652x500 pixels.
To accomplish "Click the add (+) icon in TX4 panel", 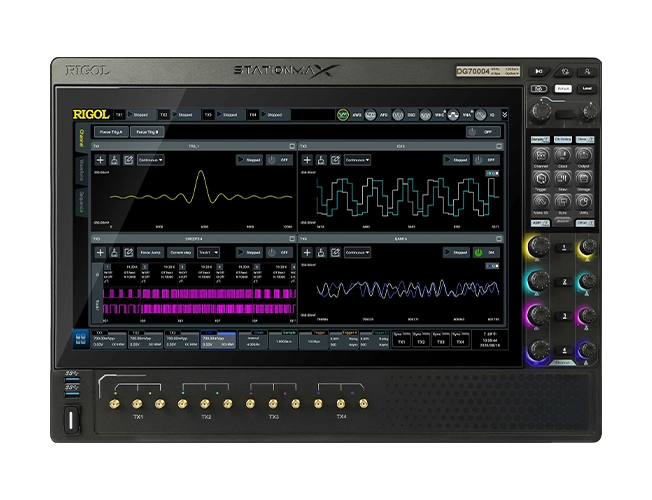I will point(307,252).
